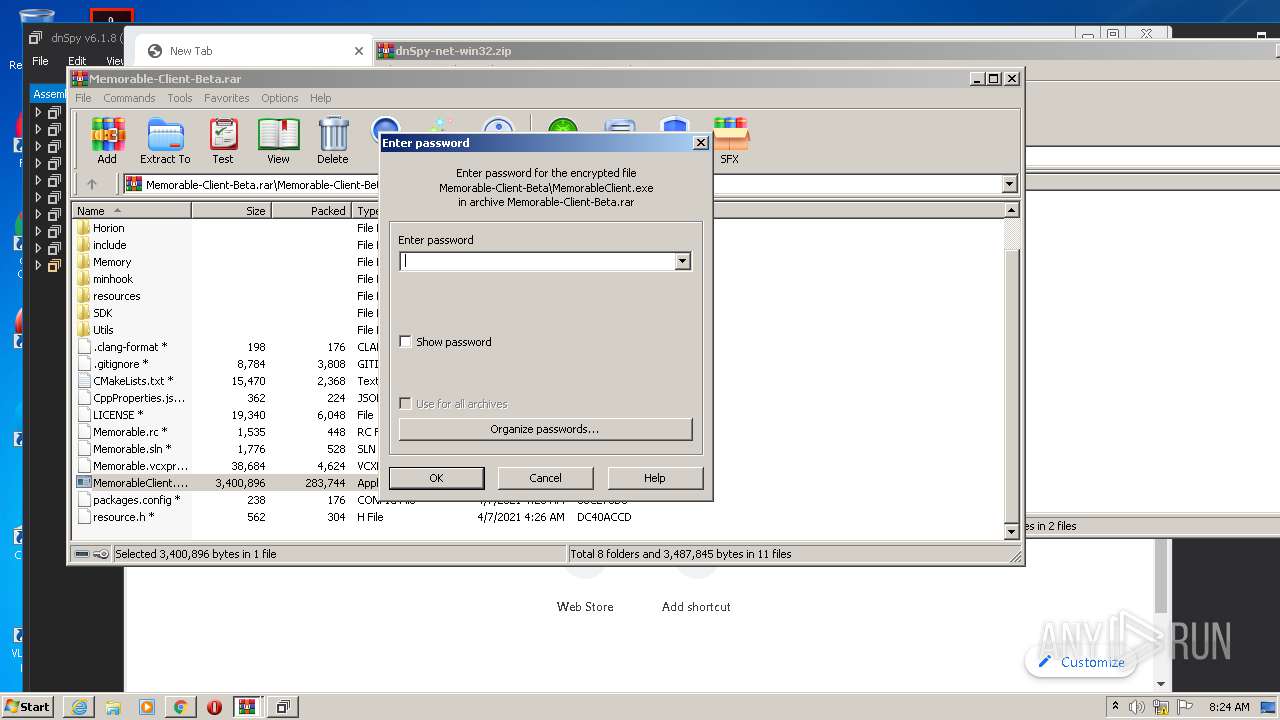Click the SFX toolbar icon

click(730, 141)
